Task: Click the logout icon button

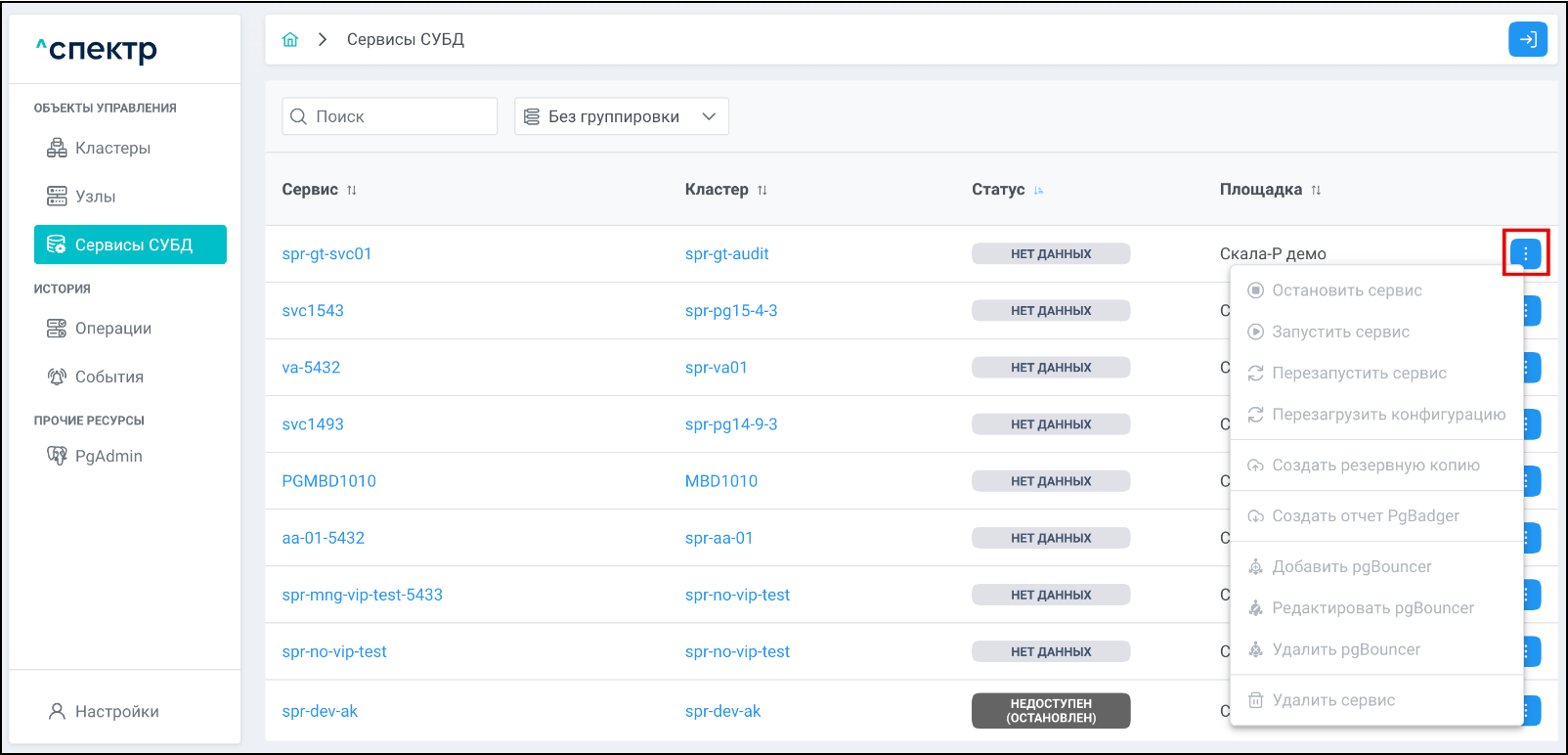Action: point(1527,40)
